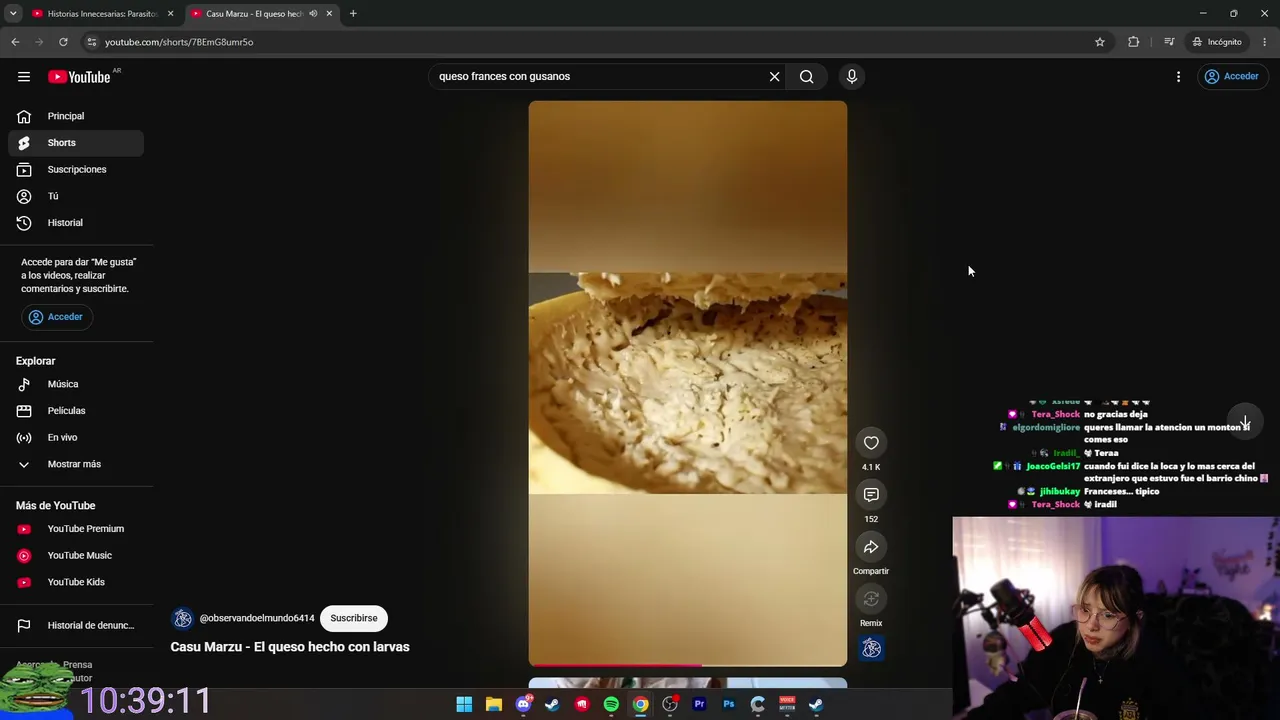This screenshot has height=720, width=1280.
Task: Click the address bar URL
Action: [179, 42]
